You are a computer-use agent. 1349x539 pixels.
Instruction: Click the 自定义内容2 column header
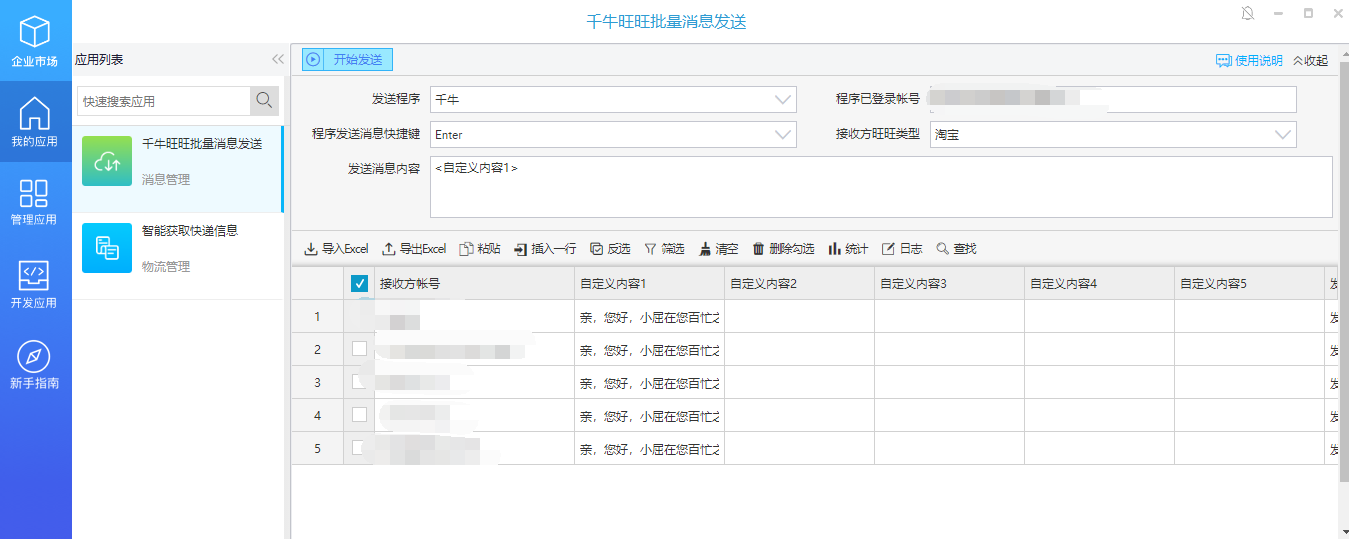point(800,284)
